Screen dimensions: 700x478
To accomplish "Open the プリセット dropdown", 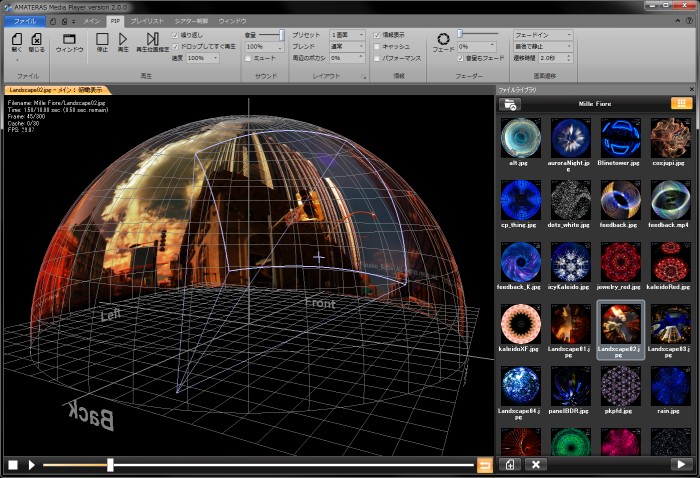I will click(x=347, y=35).
